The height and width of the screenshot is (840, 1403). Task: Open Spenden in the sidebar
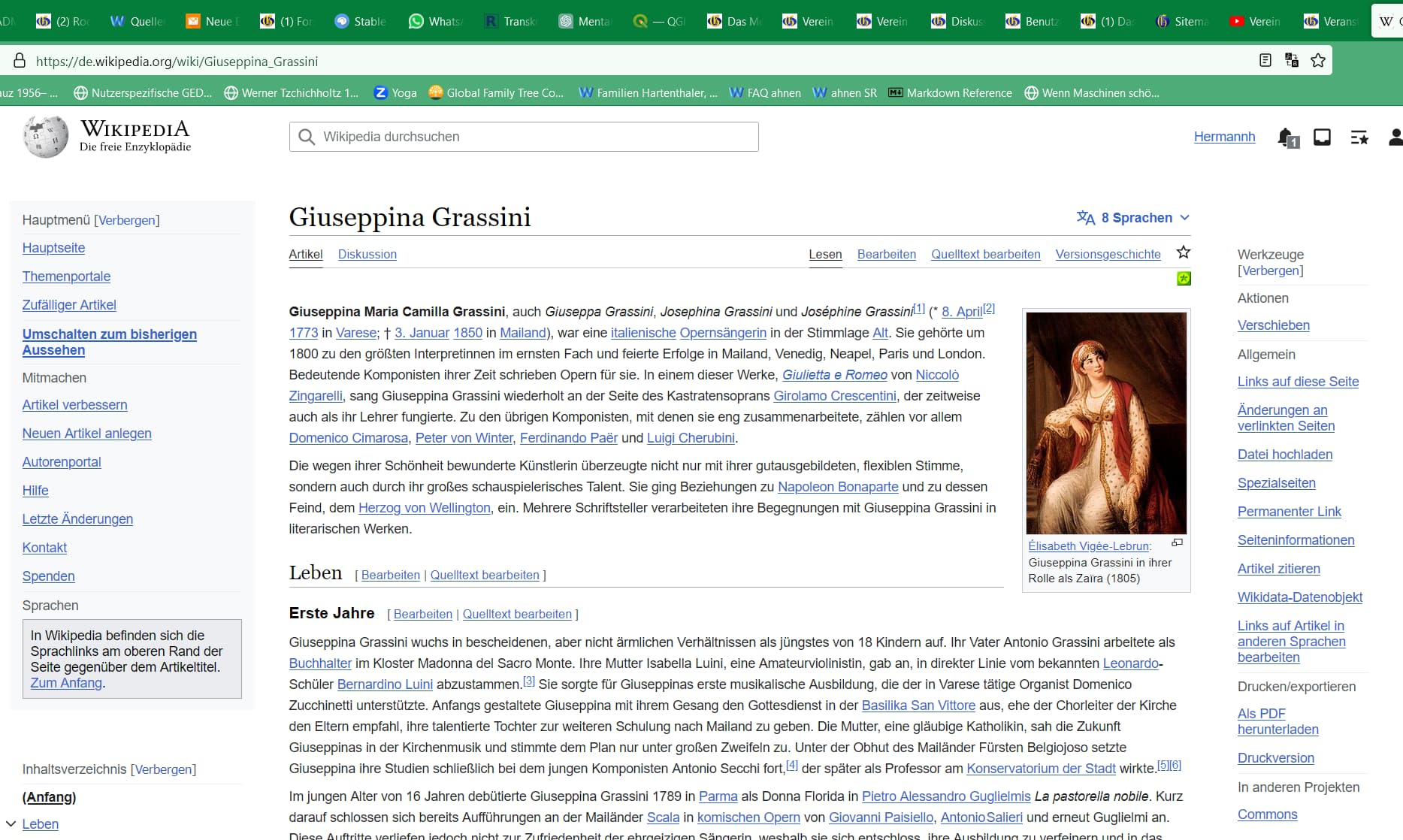[x=48, y=576]
